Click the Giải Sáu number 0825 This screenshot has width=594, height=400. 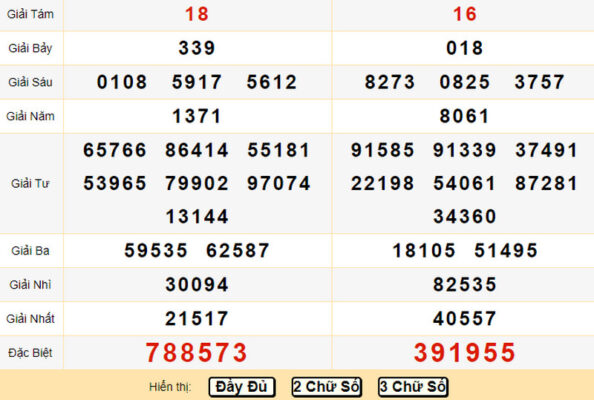coord(464,82)
